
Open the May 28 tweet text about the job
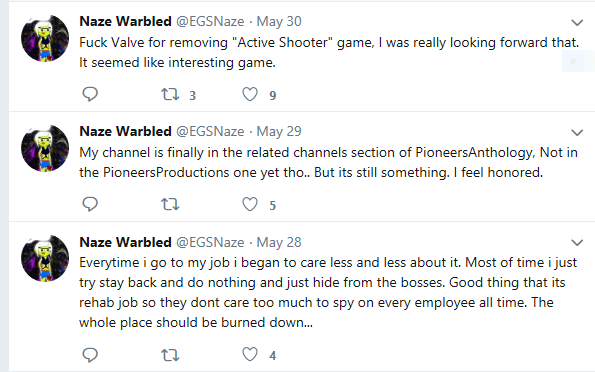(328, 292)
